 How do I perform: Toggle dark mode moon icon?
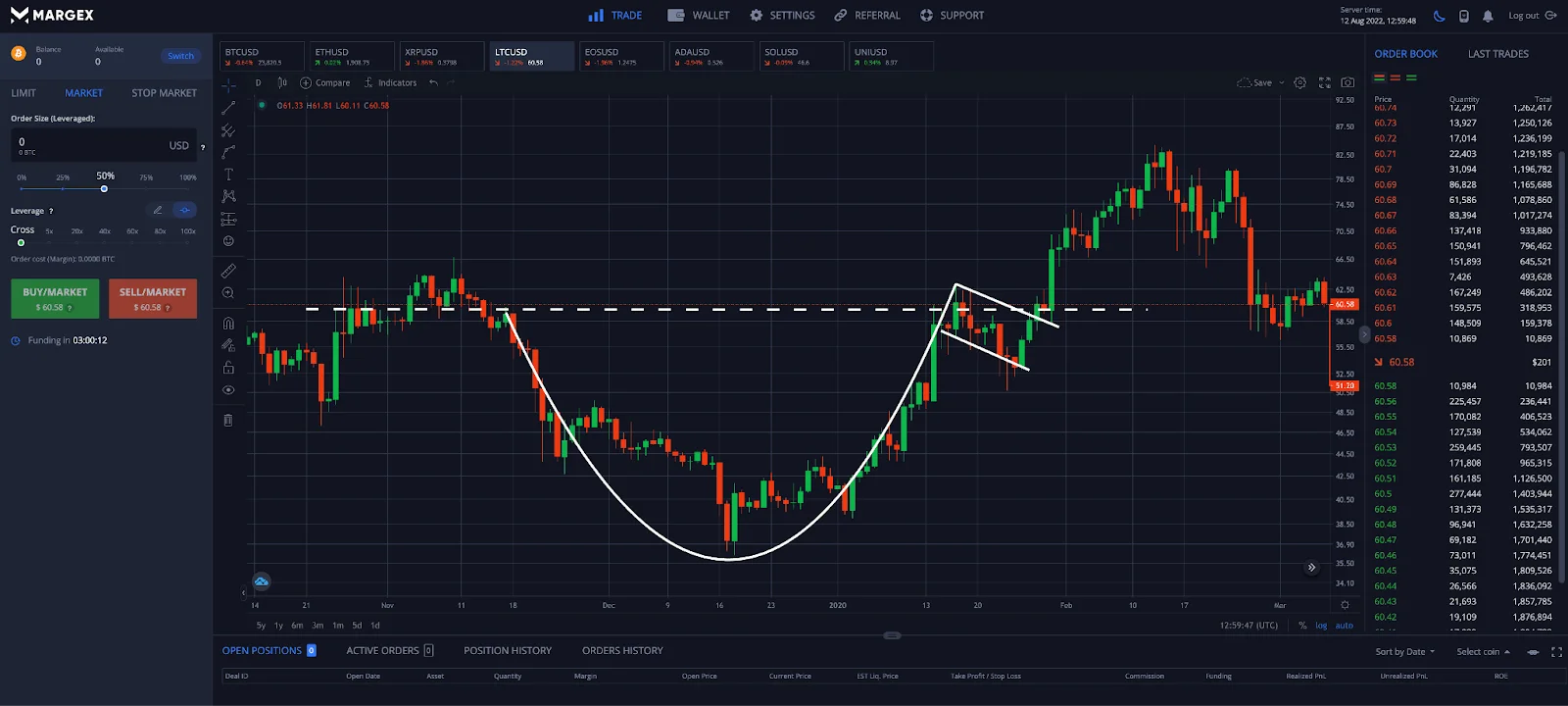coord(1439,16)
